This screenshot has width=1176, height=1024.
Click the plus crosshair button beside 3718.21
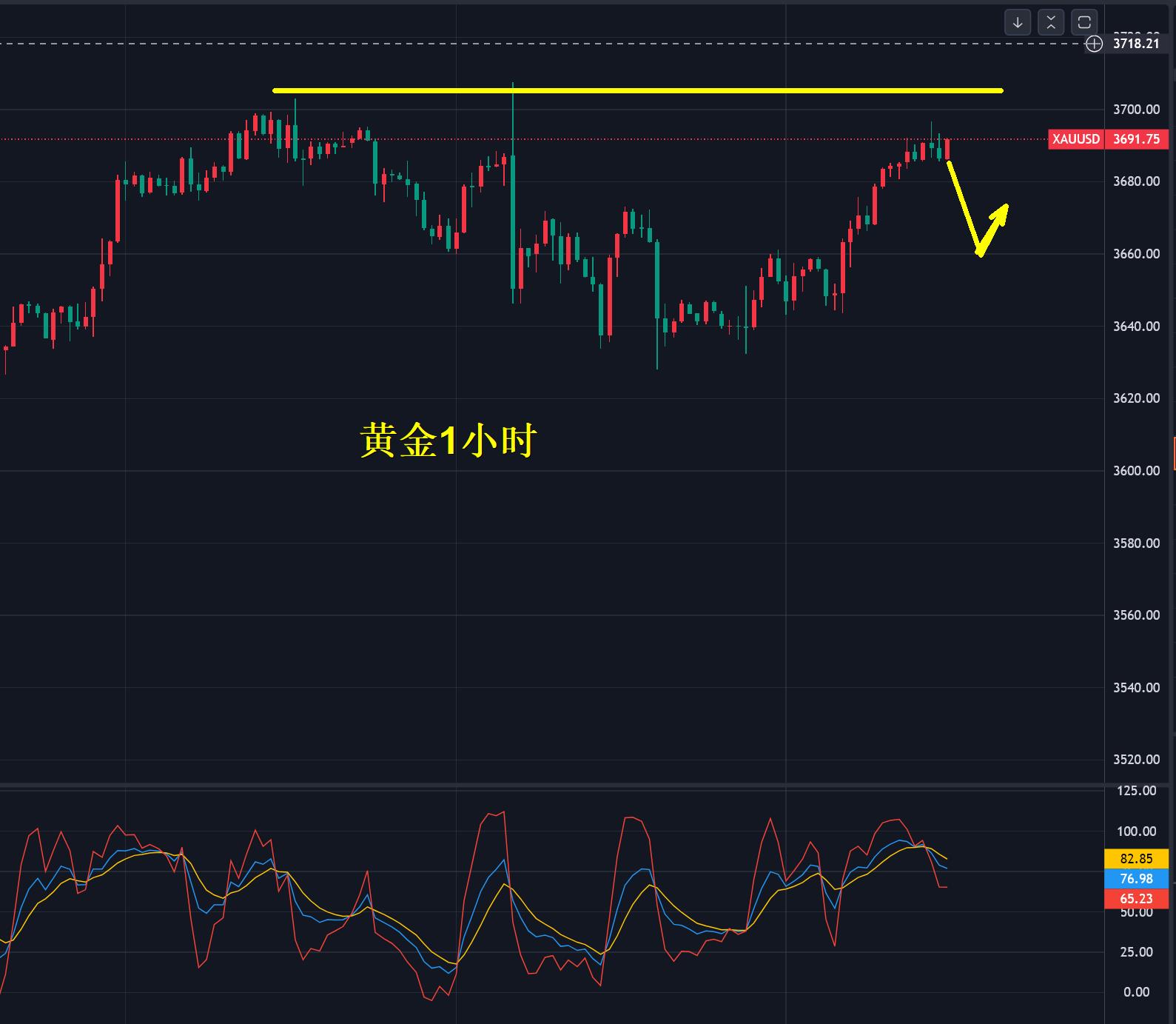tap(1093, 44)
